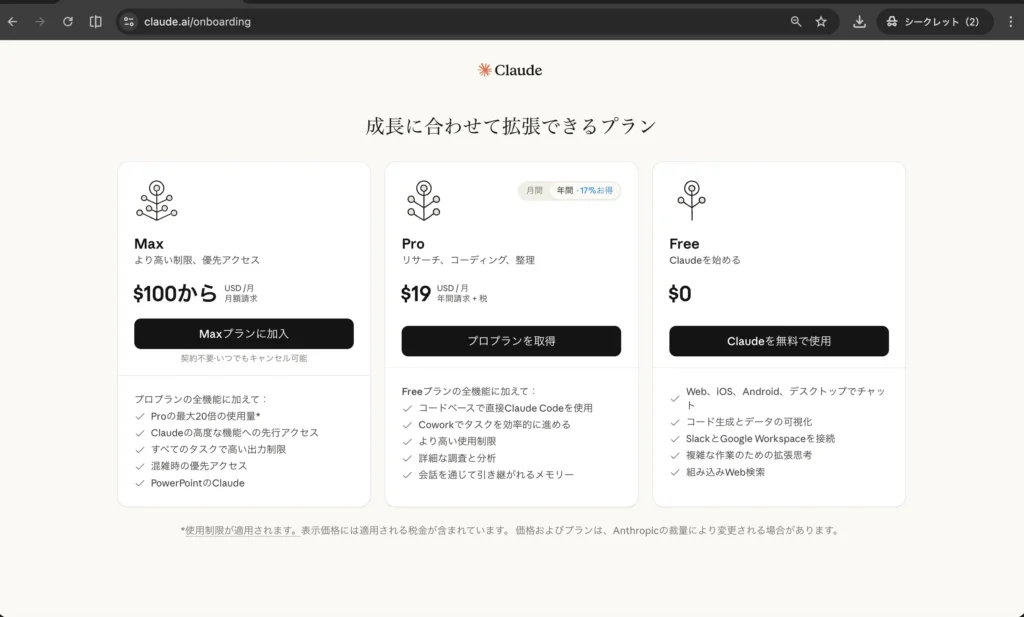Open the 使用制限が適用されます footnote link

click(x=240, y=531)
